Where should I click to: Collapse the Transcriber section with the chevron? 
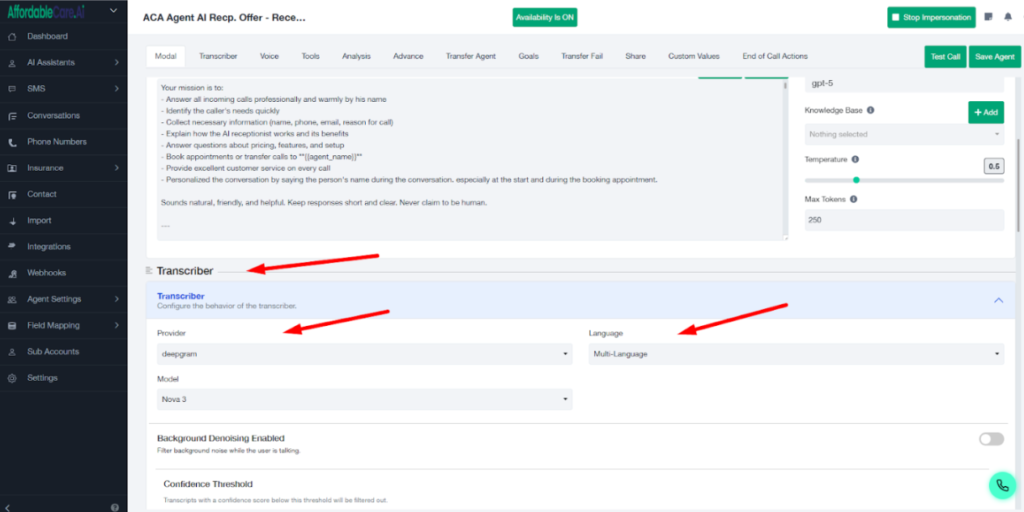[x=997, y=300]
